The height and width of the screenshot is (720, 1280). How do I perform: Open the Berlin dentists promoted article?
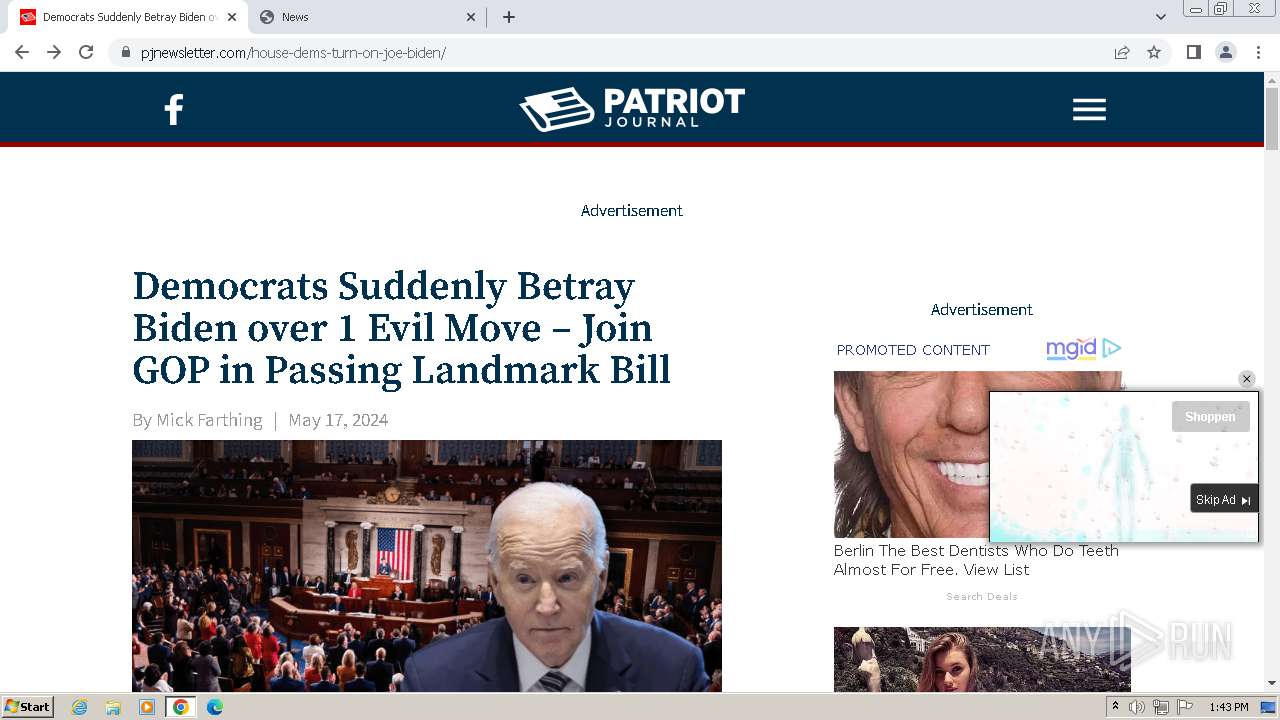coord(976,560)
